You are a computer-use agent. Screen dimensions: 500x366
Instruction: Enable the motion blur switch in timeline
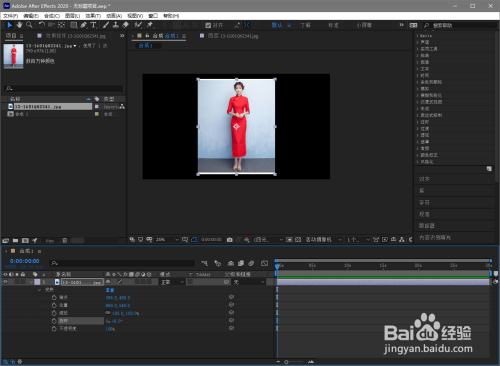[x=251, y=263]
